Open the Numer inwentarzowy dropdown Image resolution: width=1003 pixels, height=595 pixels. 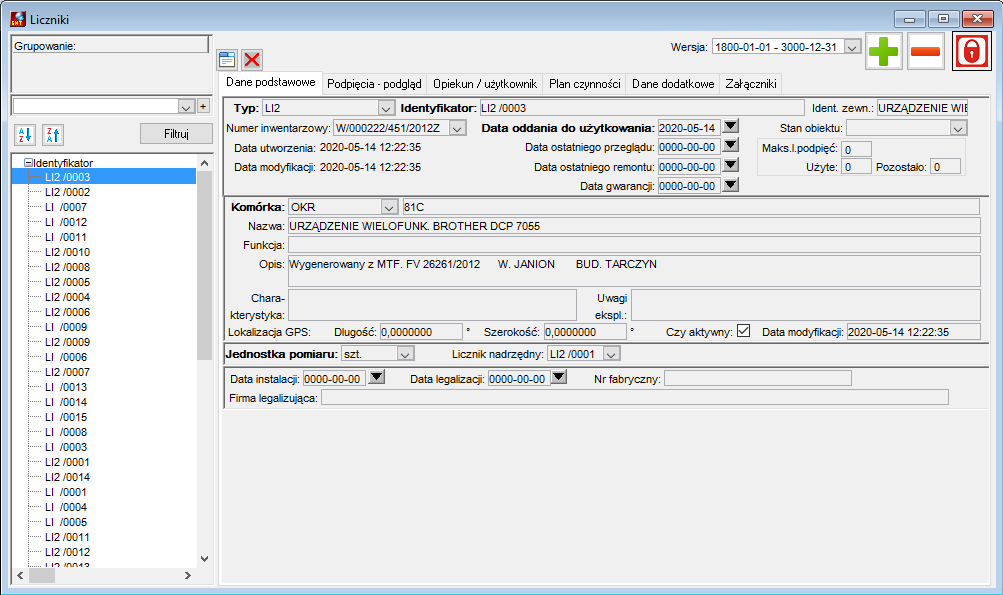click(x=457, y=128)
